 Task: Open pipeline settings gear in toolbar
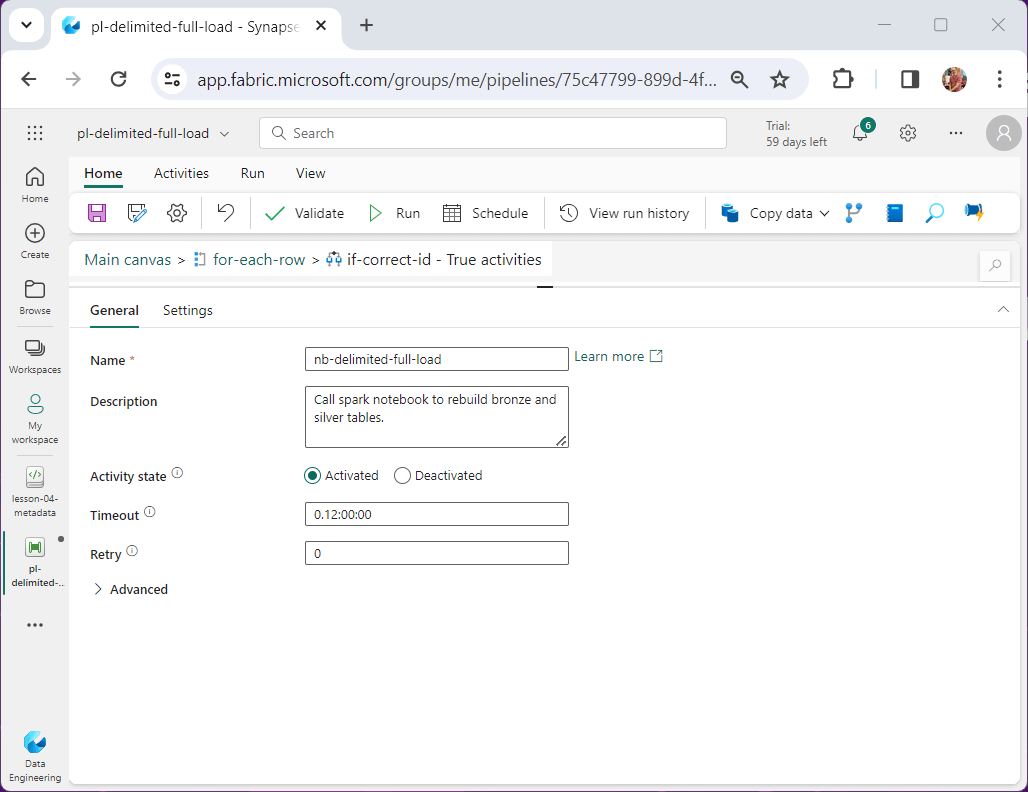coord(177,213)
